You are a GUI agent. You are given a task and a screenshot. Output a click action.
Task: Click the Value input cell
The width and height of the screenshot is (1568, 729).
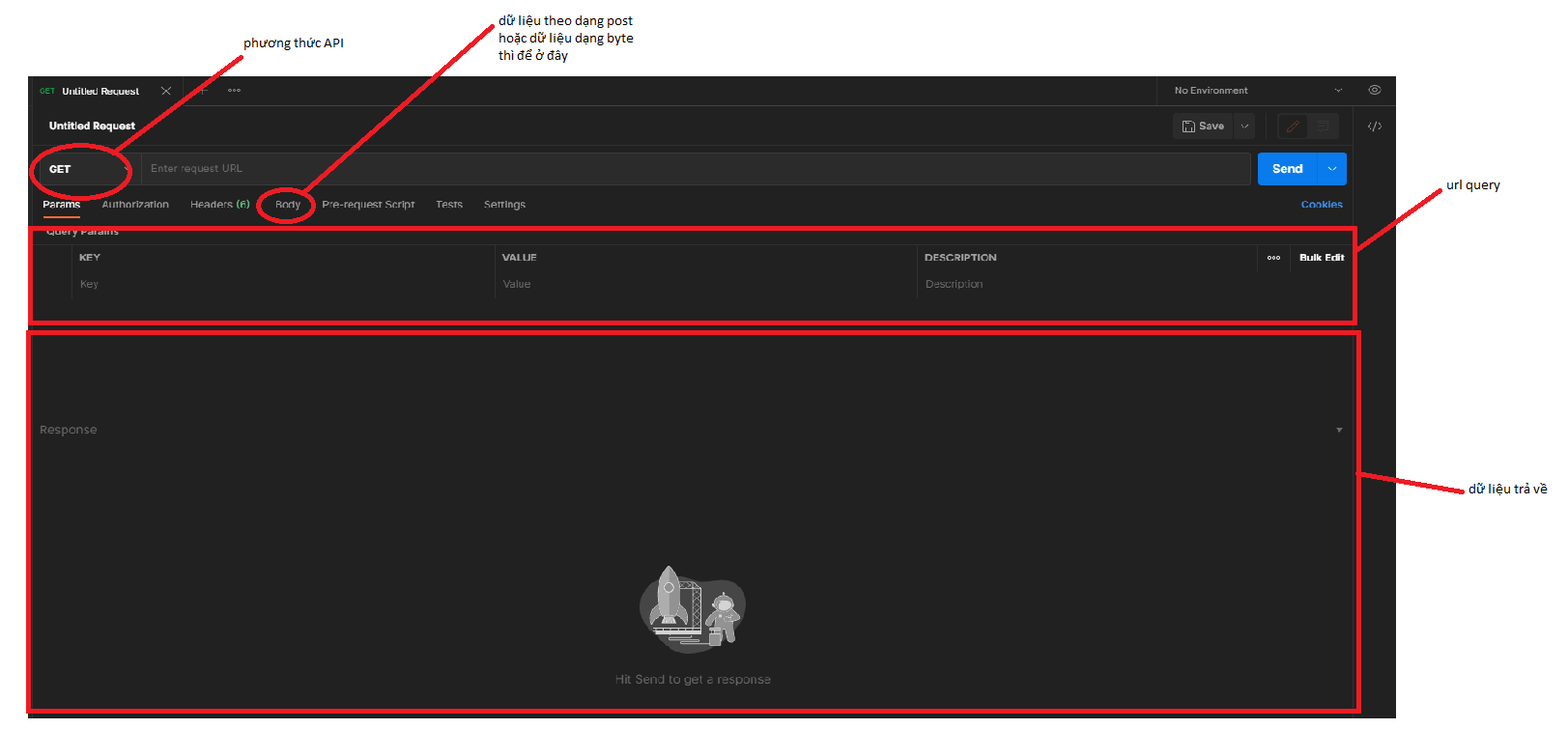706,285
